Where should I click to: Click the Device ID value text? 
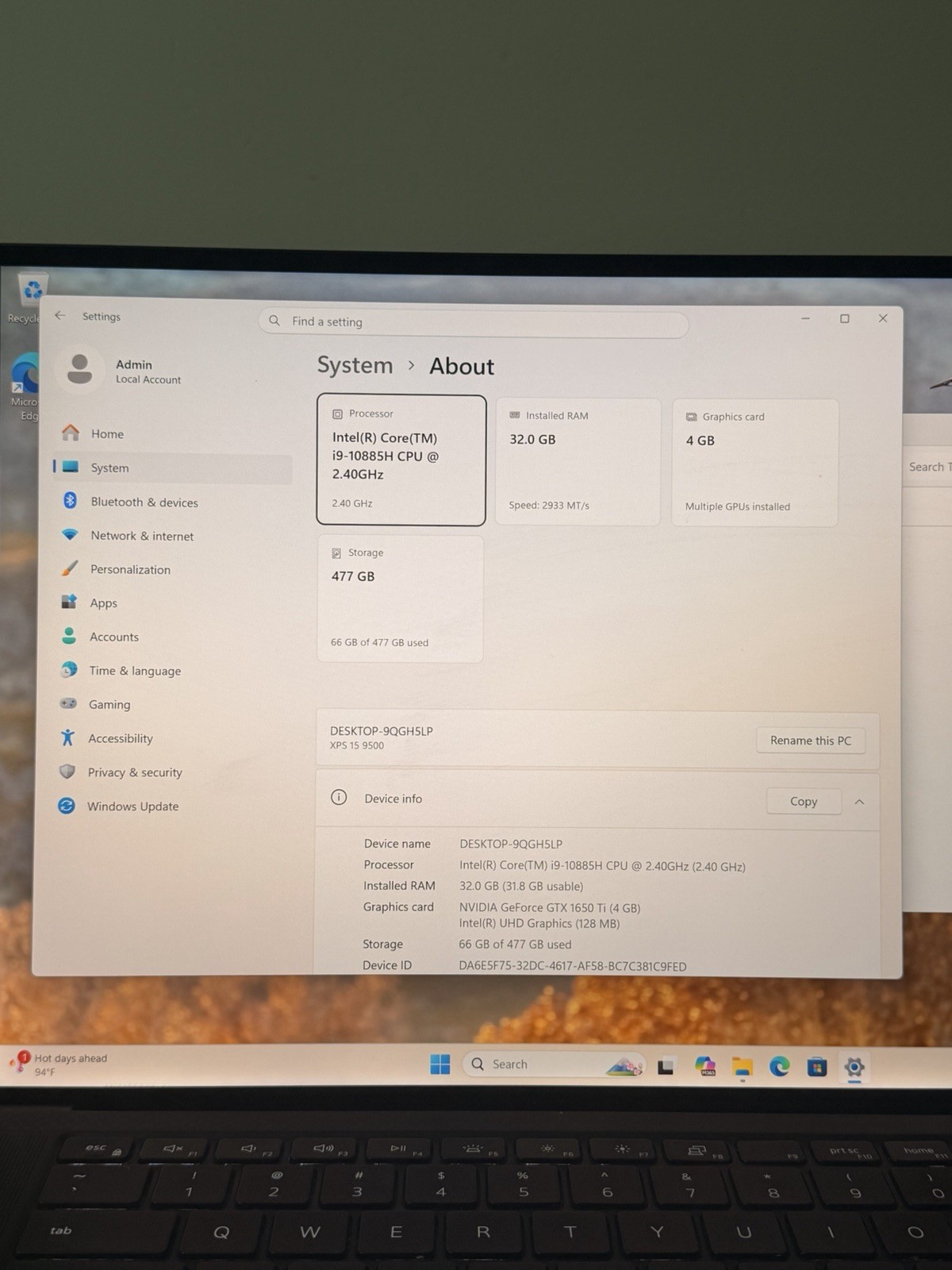(x=572, y=966)
